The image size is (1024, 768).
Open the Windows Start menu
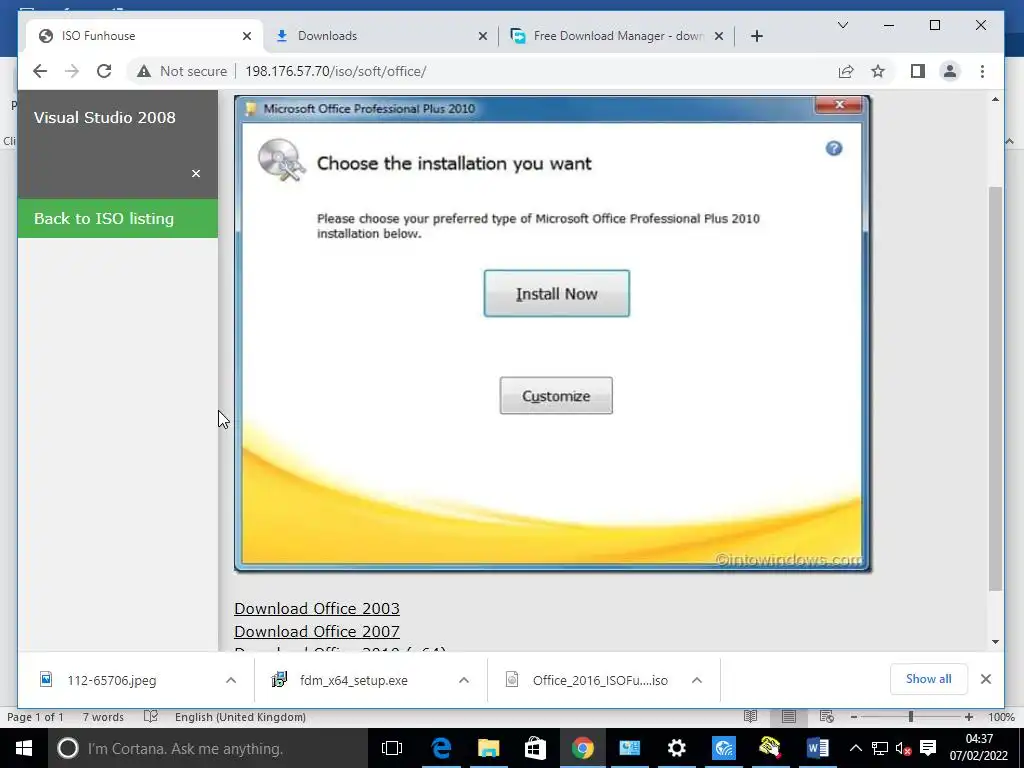pos(24,748)
